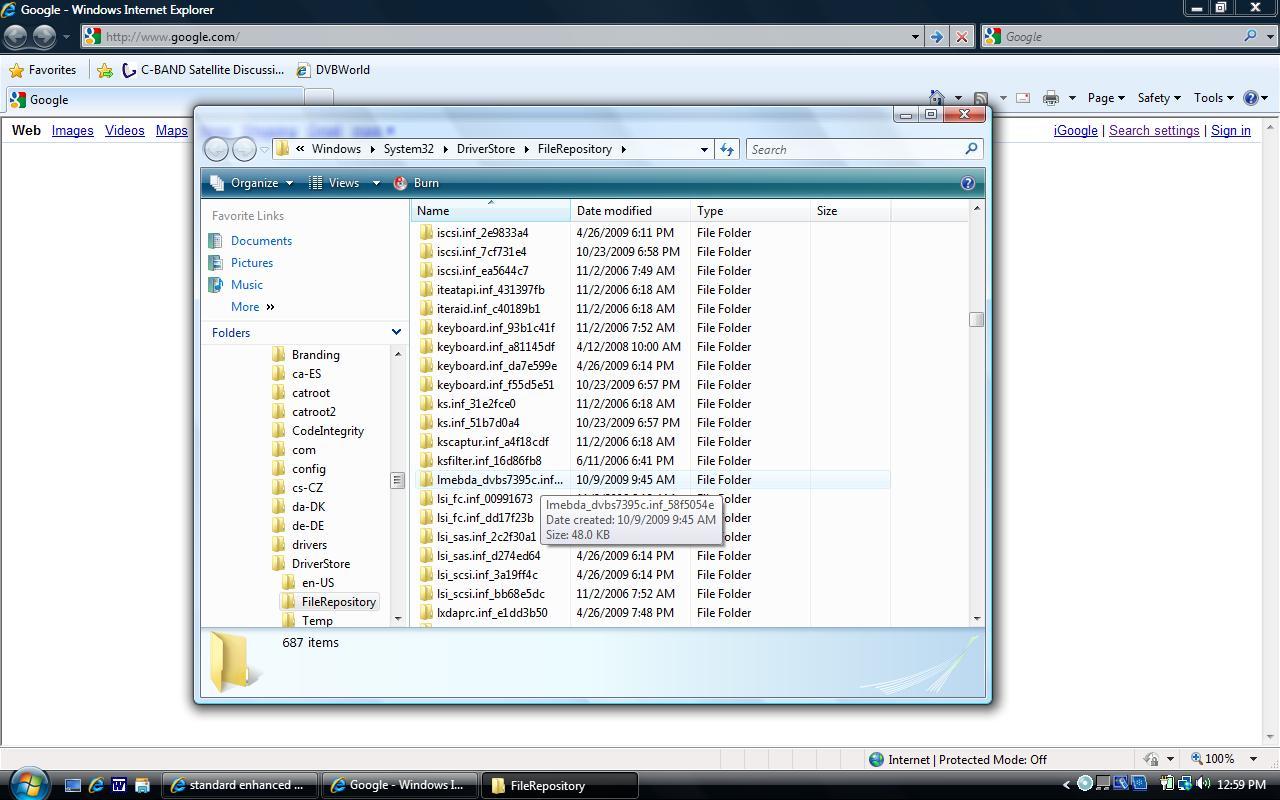Open the Organize dropdown menu
1280x800 pixels.
(x=253, y=183)
